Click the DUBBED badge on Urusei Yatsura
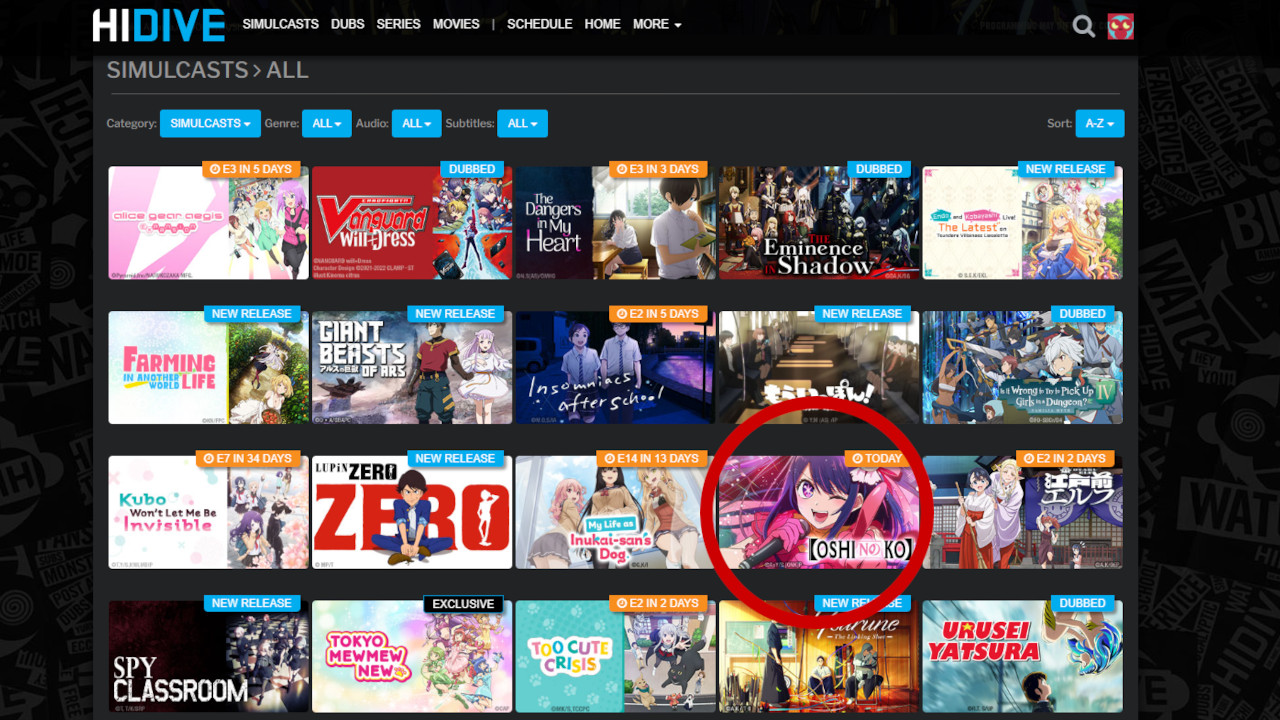Viewport: 1280px width, 720px height. click(x=1082, y=603)
